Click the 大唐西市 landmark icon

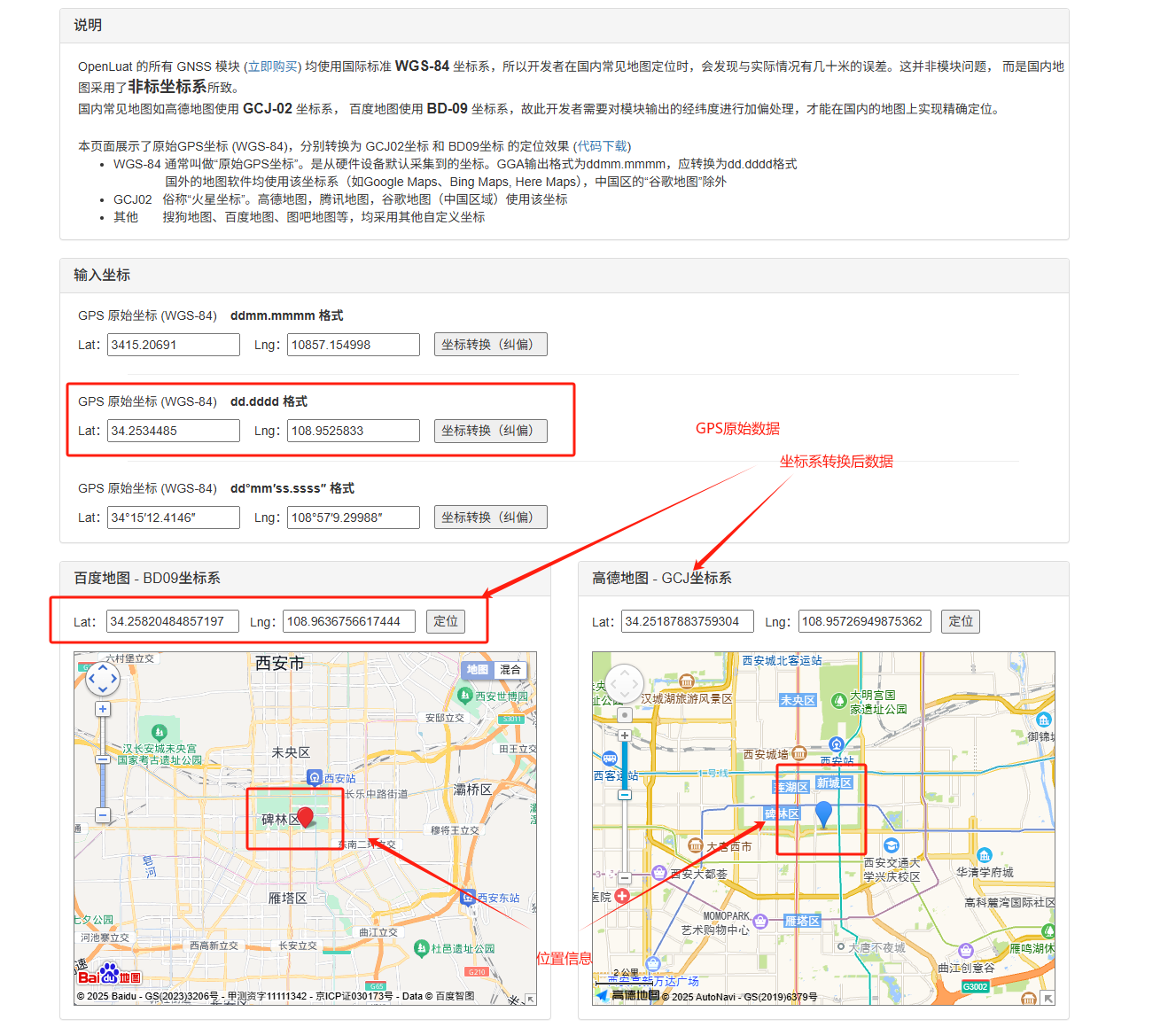696,846
